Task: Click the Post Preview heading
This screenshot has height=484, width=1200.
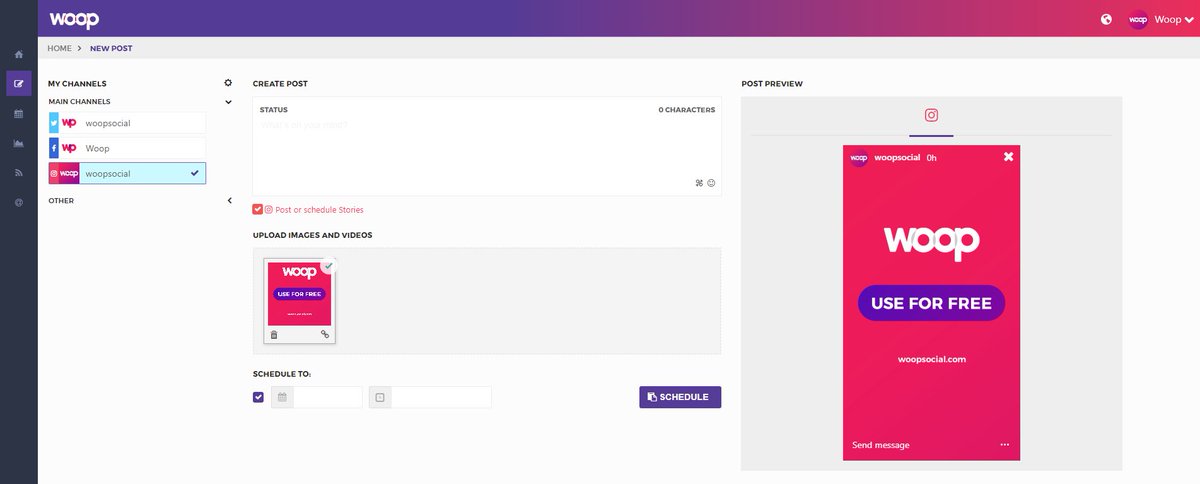Action: click(772, 84)
